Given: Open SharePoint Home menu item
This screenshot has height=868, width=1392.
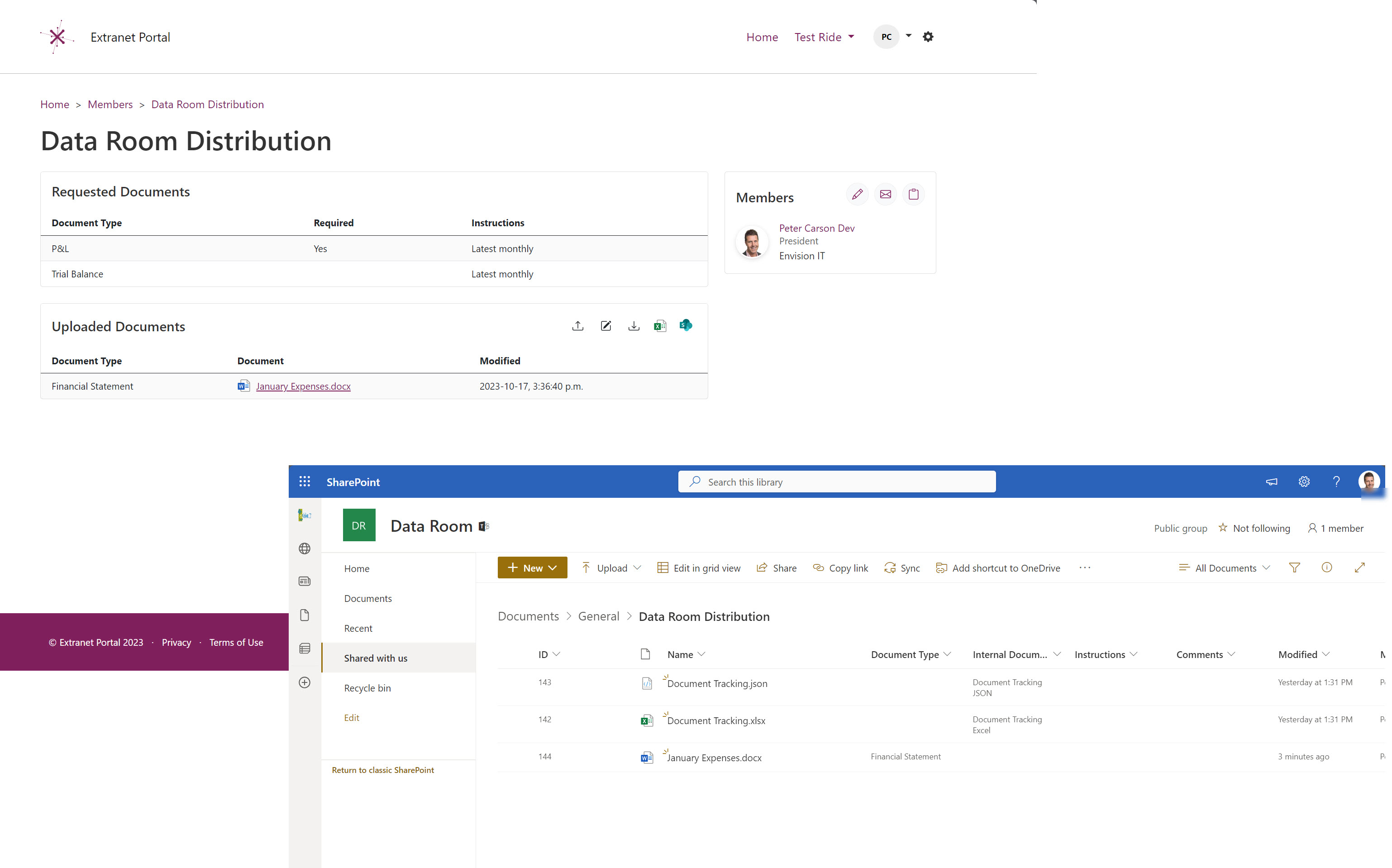Looking at the screenshot, I should (356, 567).
